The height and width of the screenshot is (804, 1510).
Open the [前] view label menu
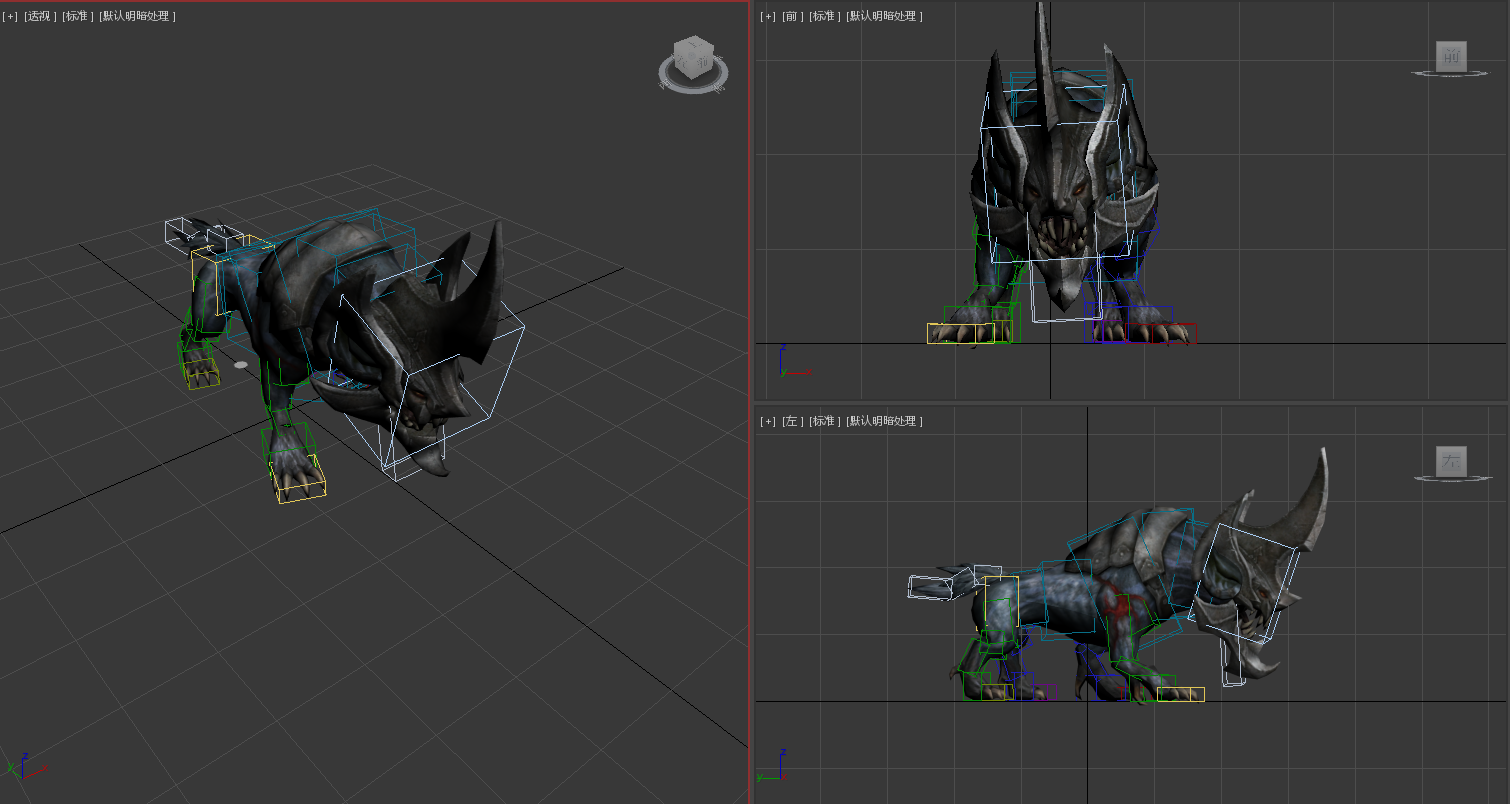pos(792,16)
